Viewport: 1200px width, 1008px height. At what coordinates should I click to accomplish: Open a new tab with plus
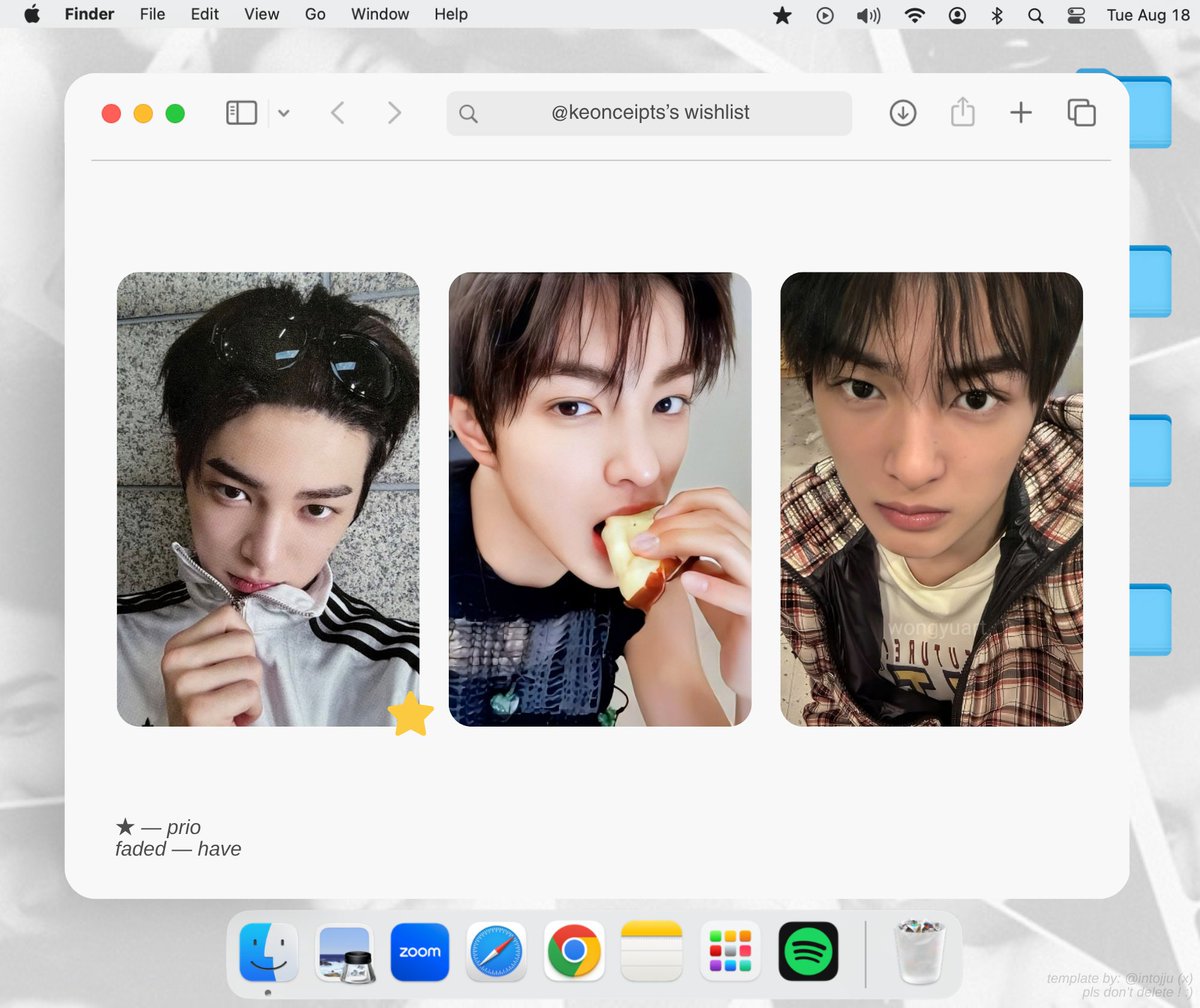click(x=1020, y=113)
